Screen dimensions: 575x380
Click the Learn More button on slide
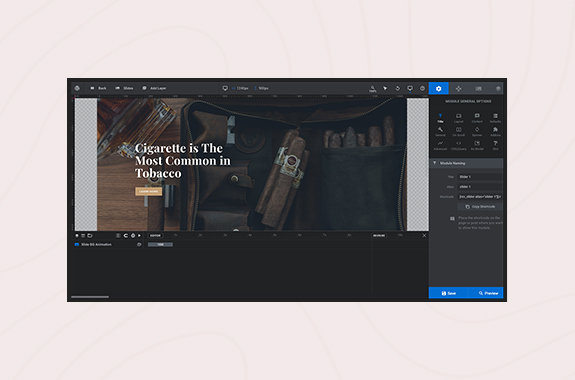coord(149,191)
